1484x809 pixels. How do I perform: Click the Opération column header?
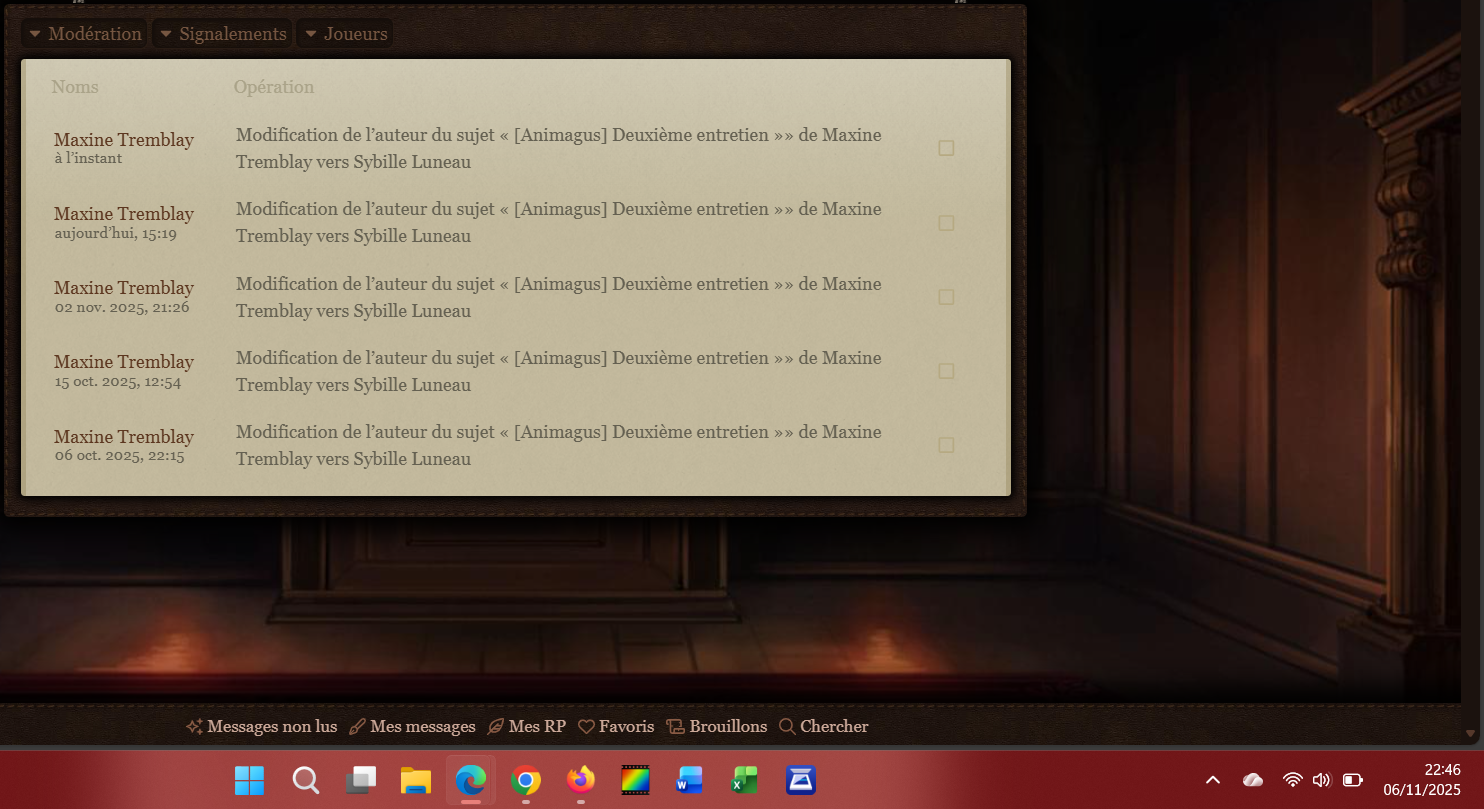tap(274, 87)
